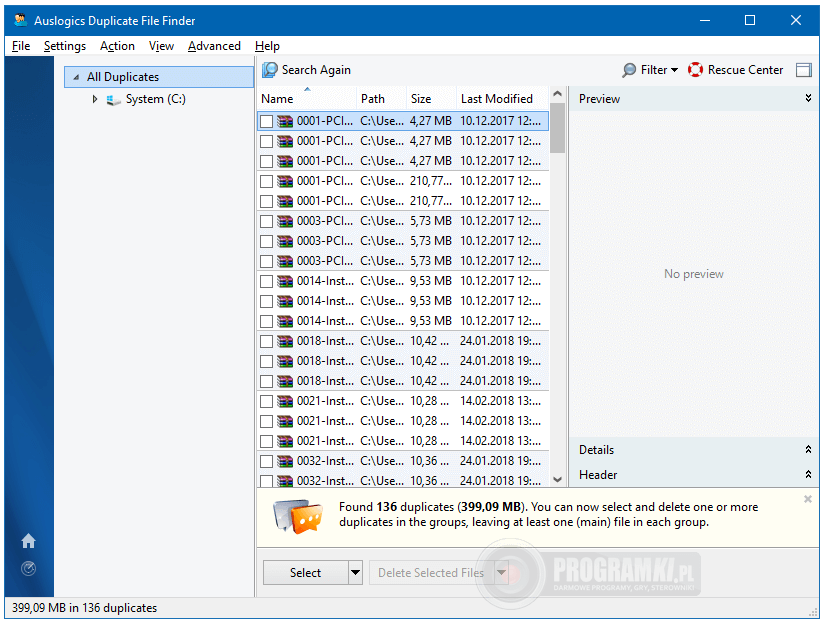Open the View menu
Screen dimensions: 827x624
tap(161, 46)
